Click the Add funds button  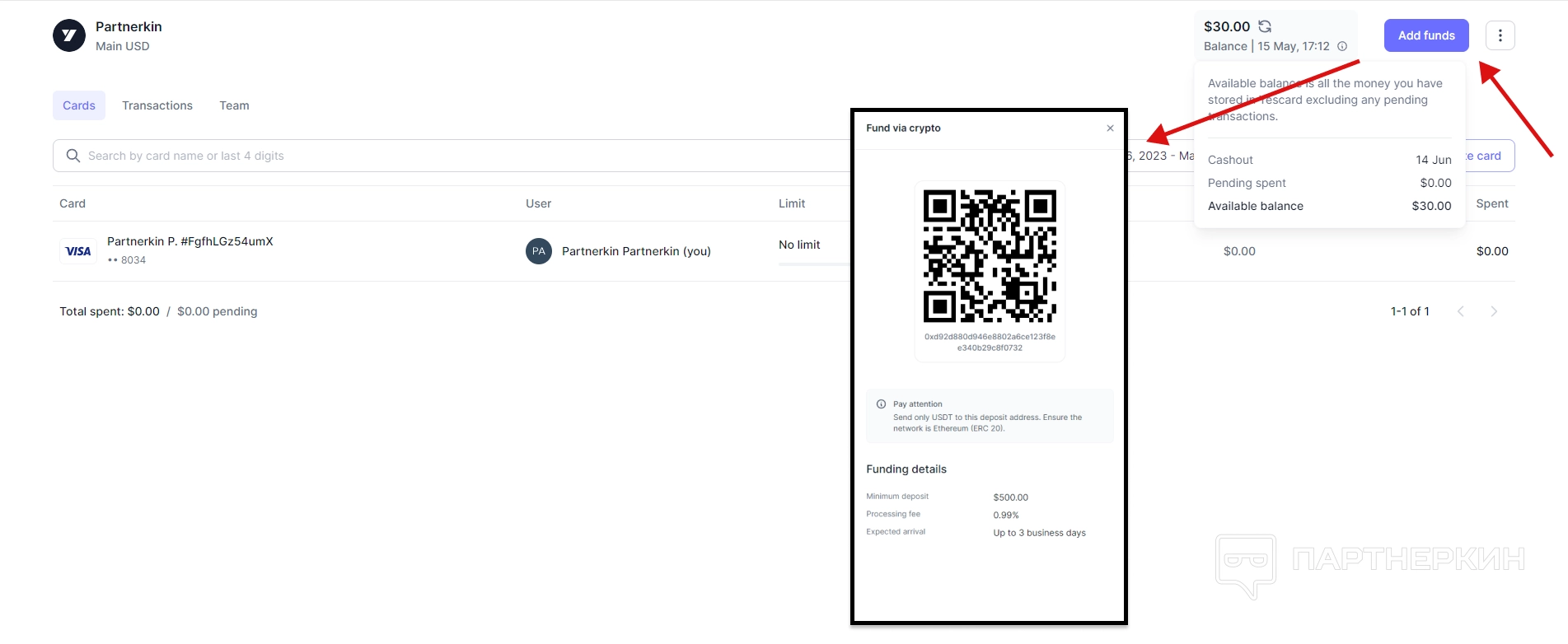point(1426,35)
